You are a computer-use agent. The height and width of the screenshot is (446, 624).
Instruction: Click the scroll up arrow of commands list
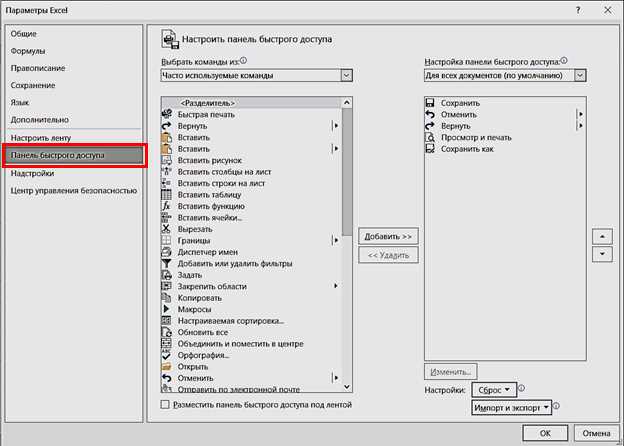tap(347, 103)
